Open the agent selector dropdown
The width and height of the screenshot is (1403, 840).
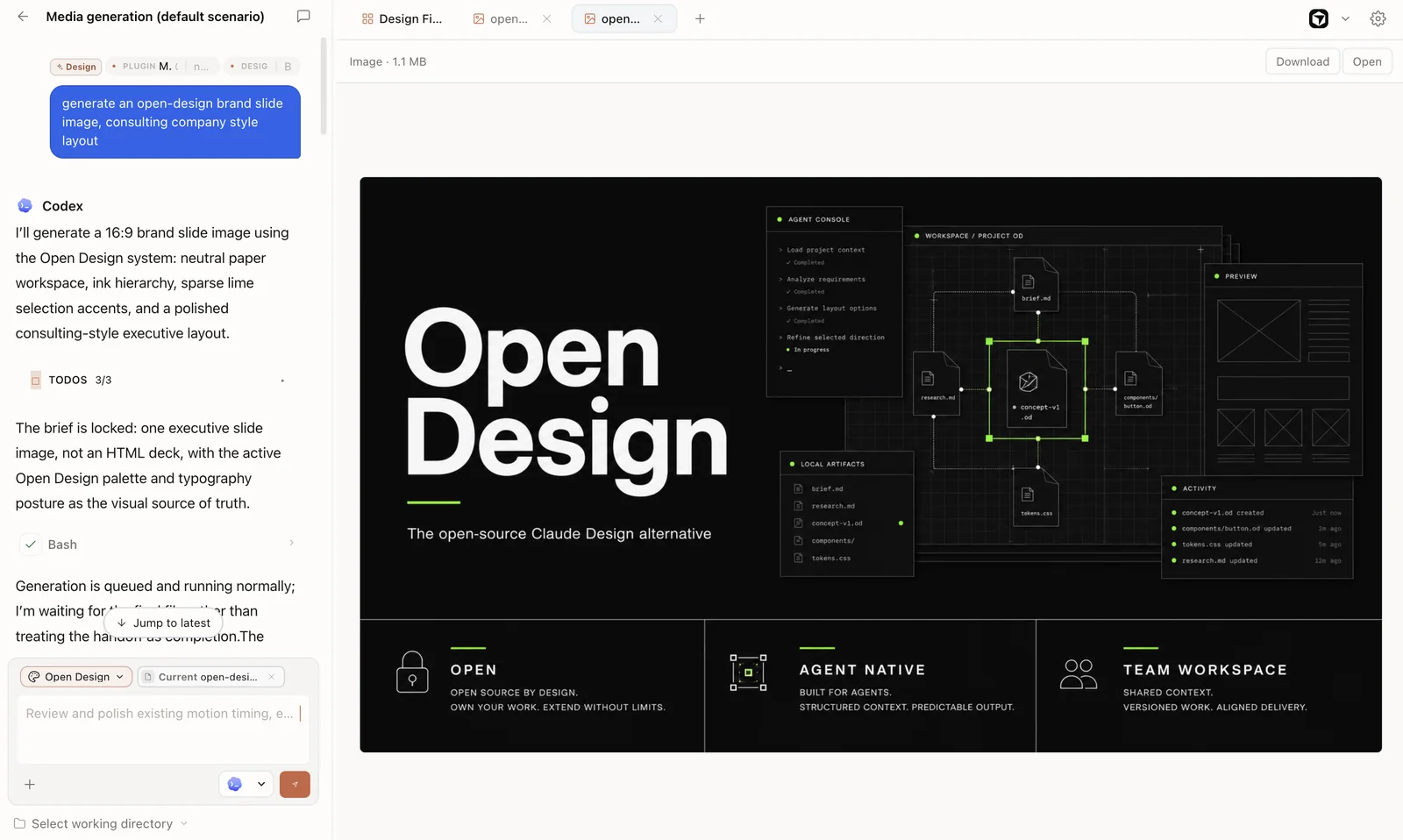[x=246, y=785]
